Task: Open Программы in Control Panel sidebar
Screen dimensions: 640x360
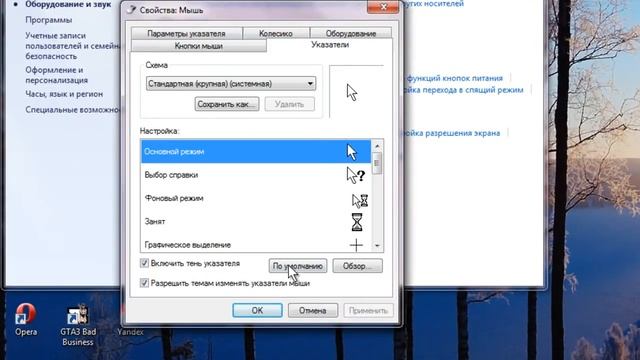Action: point(49,20)
